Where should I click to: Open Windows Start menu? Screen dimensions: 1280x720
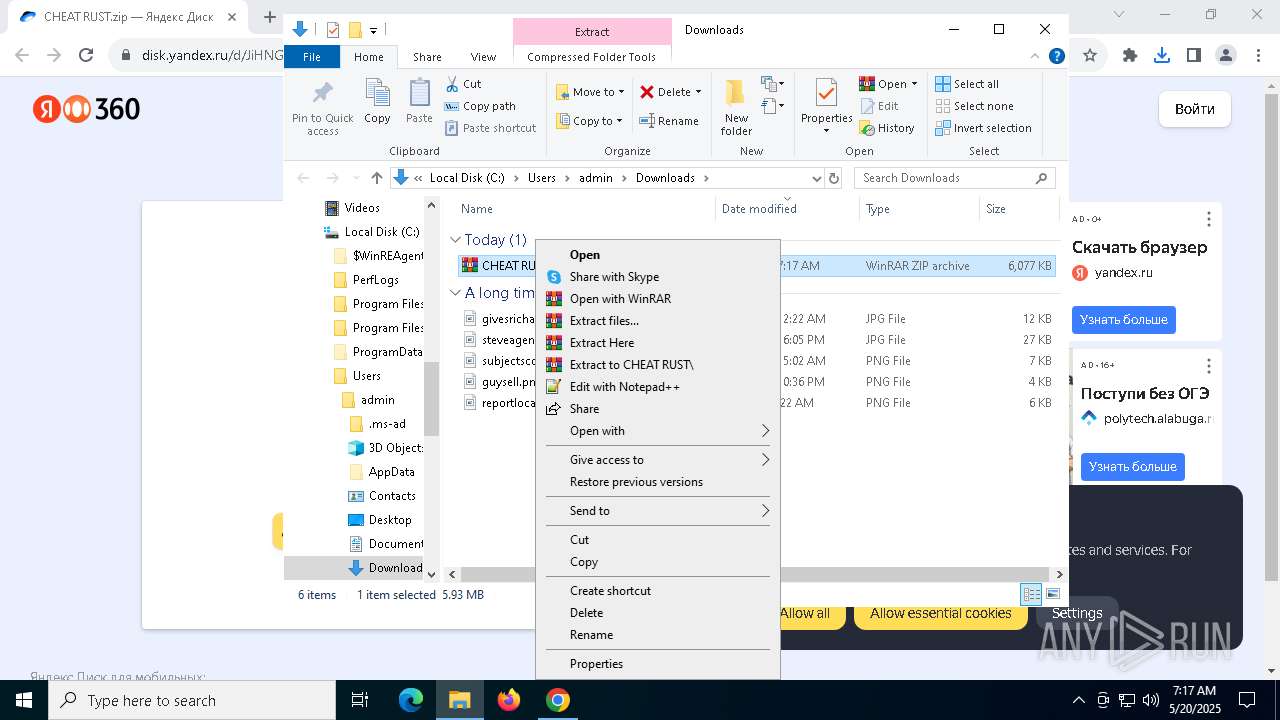[24, 700]
